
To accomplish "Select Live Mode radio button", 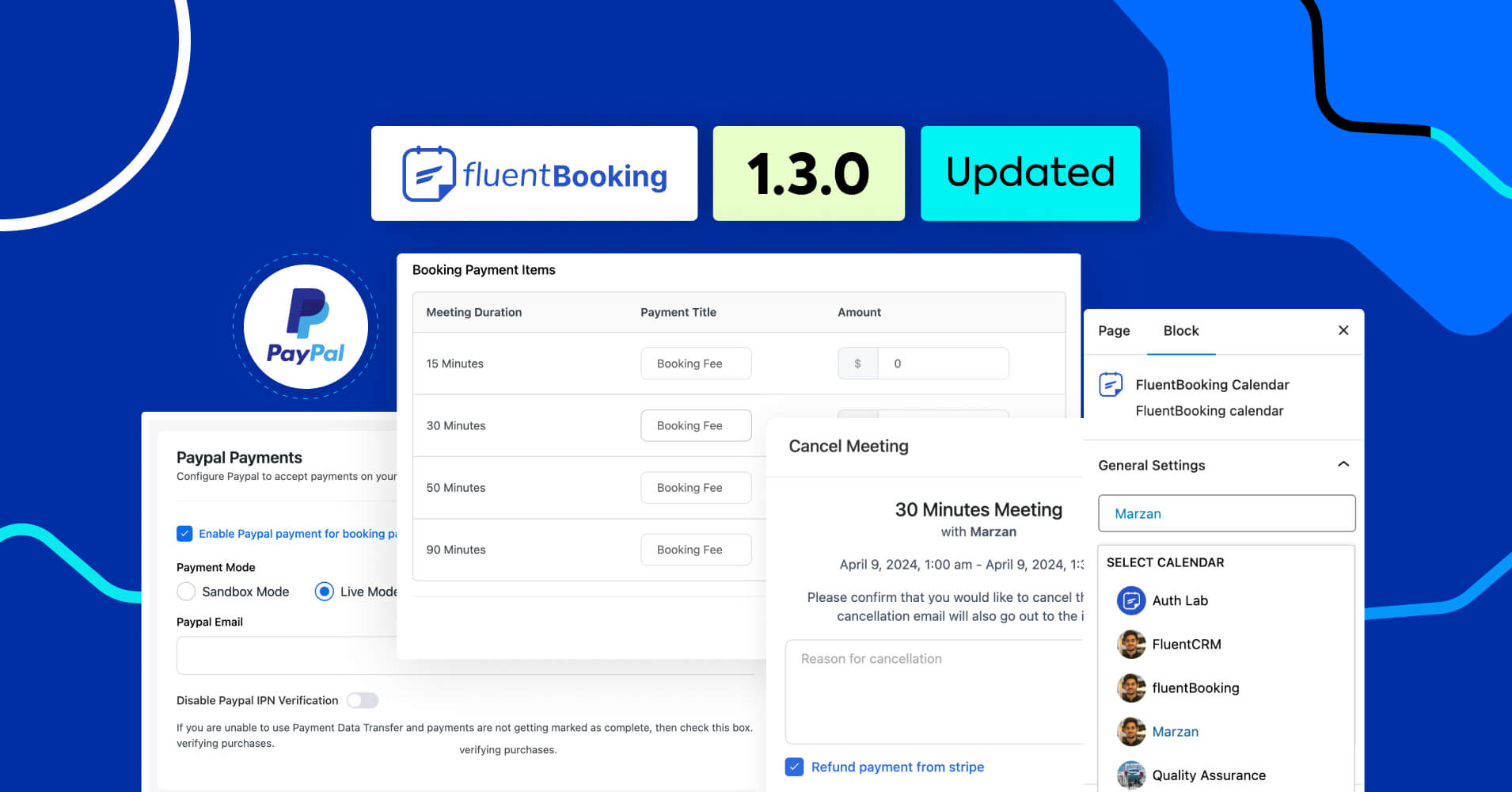I will [x=325, y=592].
